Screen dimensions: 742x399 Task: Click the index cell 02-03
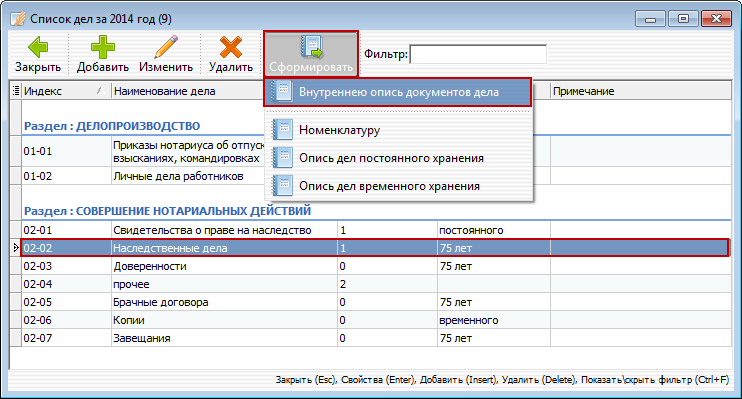click(66, 266)
